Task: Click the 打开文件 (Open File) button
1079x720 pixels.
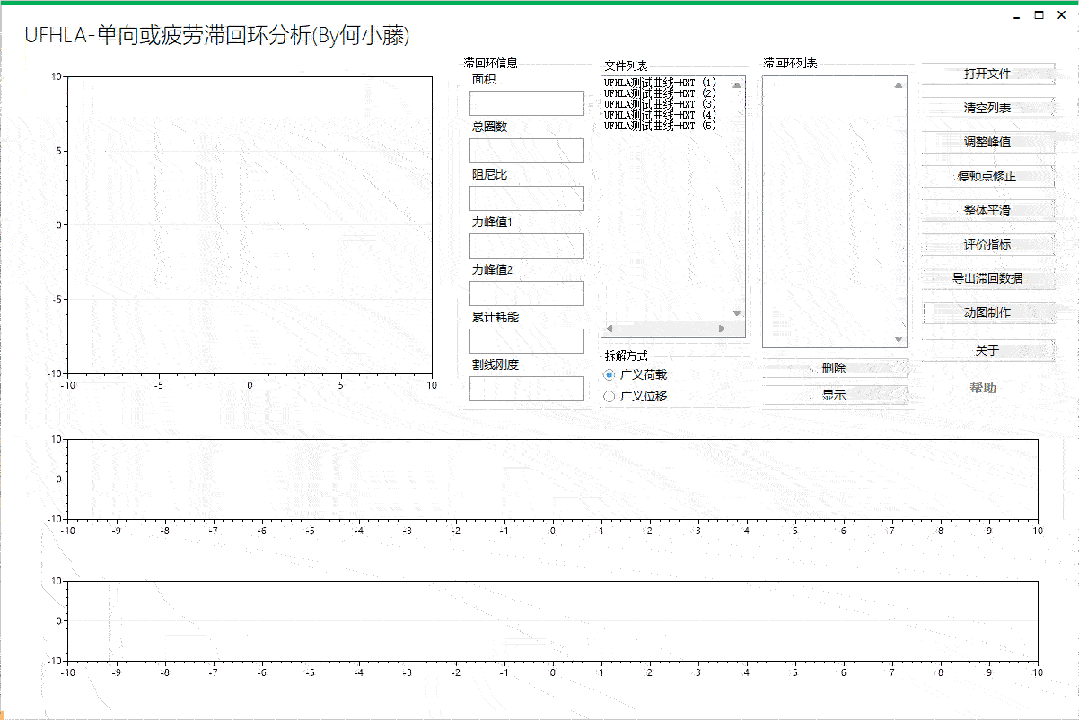Action: (x=989, y=74)
